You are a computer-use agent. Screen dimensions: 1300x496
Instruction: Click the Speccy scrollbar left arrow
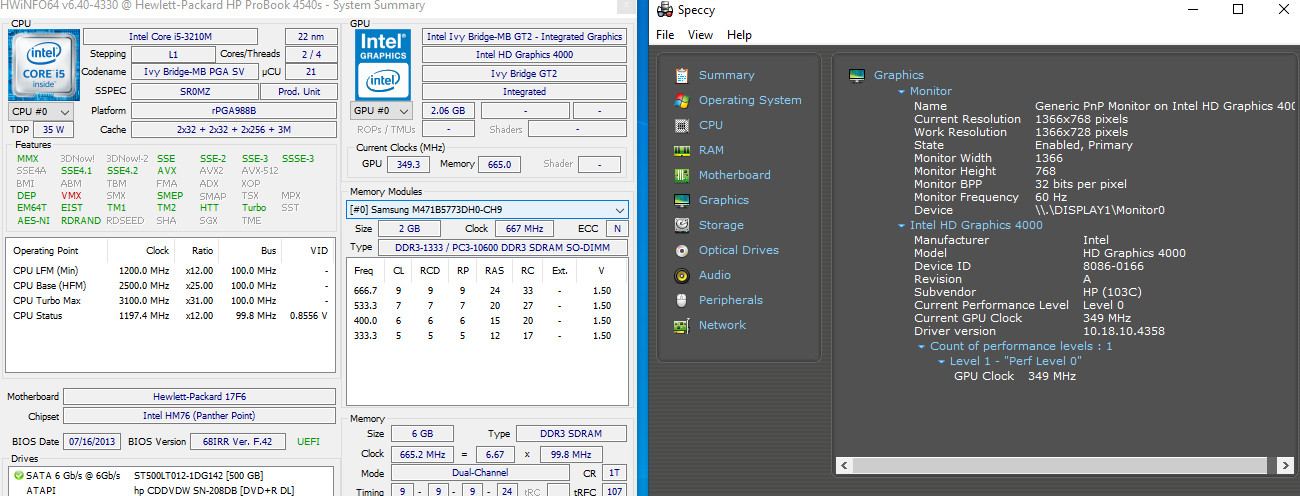point(842,465)
